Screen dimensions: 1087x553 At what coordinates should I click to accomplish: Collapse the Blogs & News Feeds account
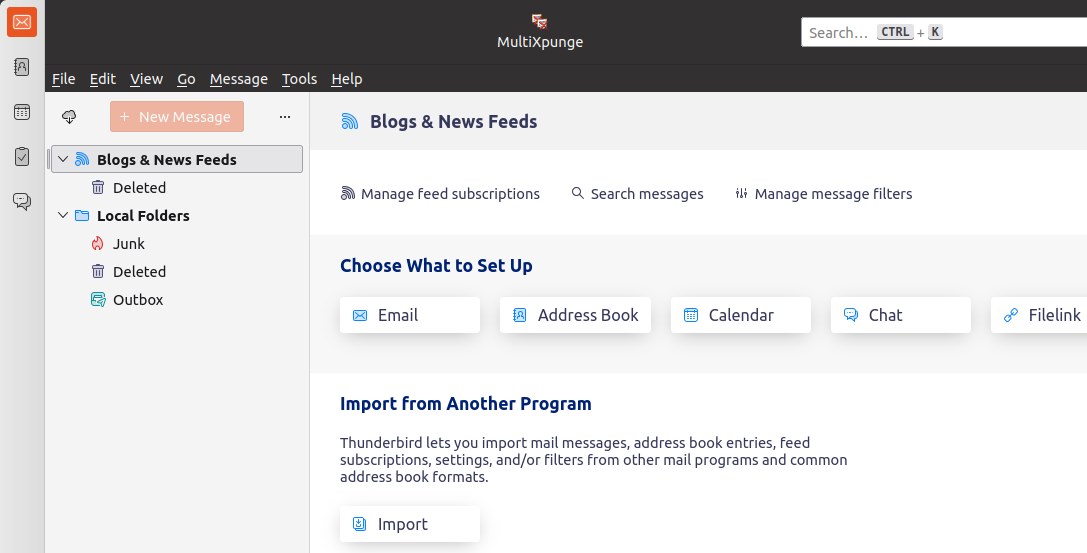(x=63, y=159)
